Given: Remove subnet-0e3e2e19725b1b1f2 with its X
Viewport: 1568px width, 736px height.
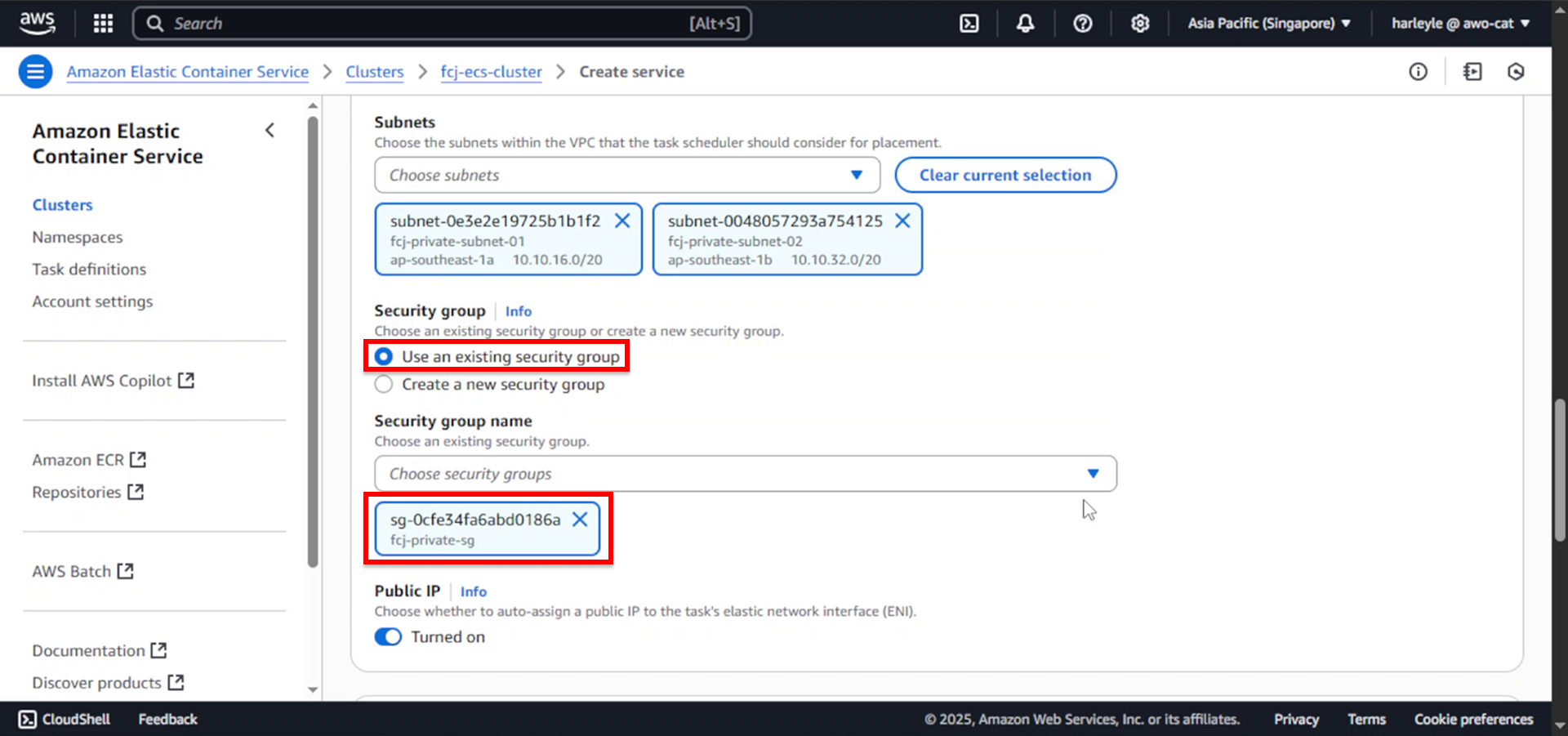Looking at the screenshot, I should pyautogui.click(x=622, y=221).
